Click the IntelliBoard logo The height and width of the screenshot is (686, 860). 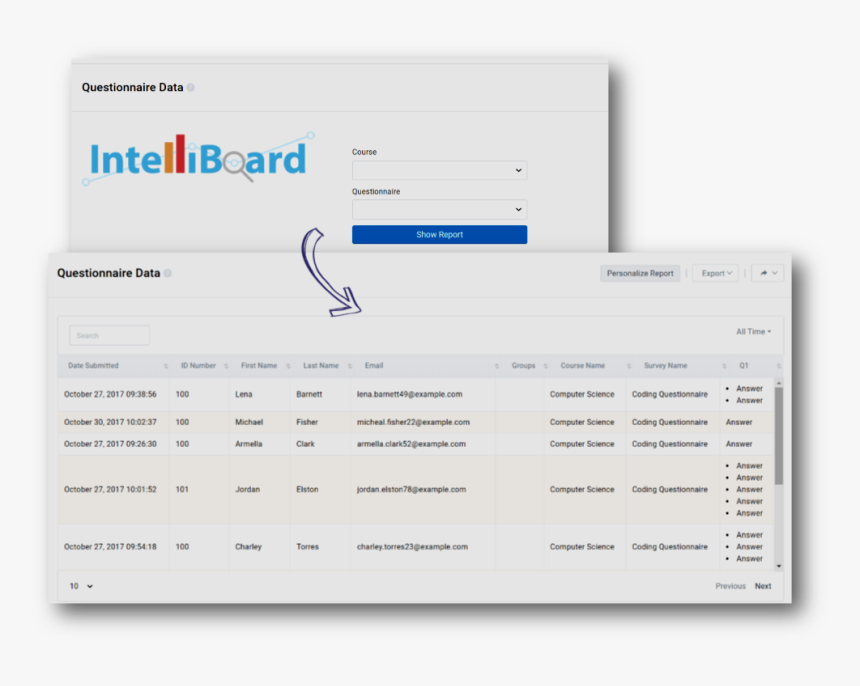[199, 159]
